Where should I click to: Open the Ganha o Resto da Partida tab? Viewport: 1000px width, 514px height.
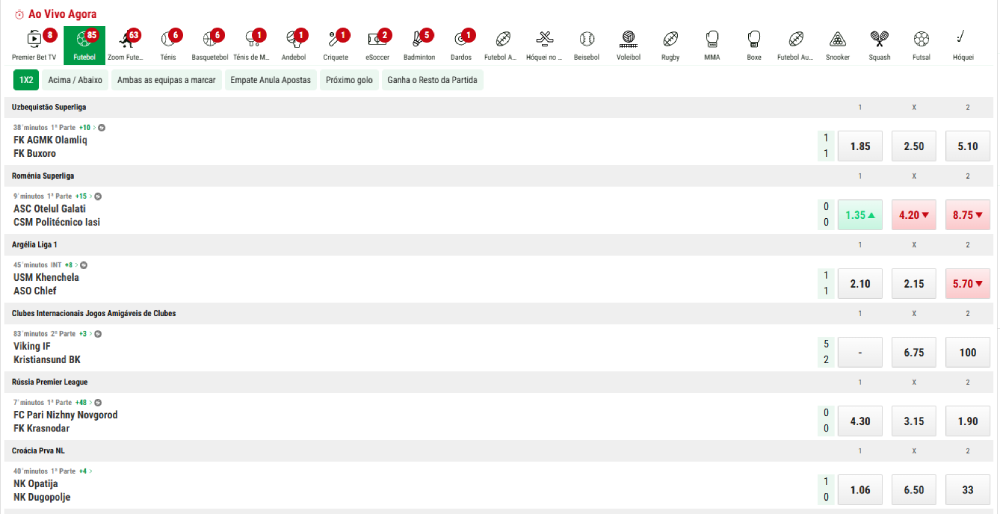coord(432,80)
